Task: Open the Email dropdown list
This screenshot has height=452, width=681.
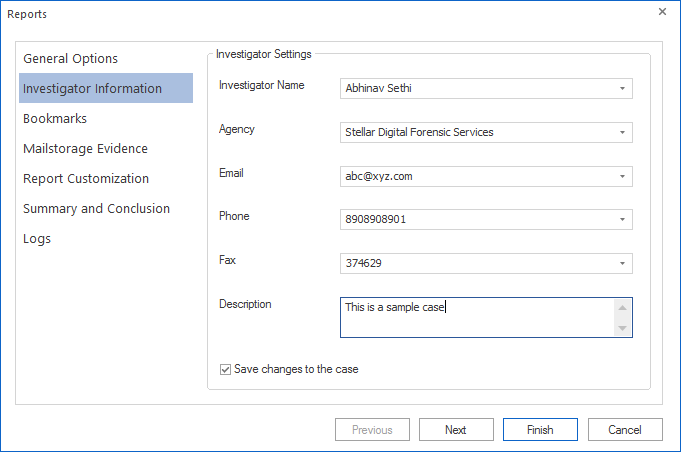Action: (x=623, y=176)
